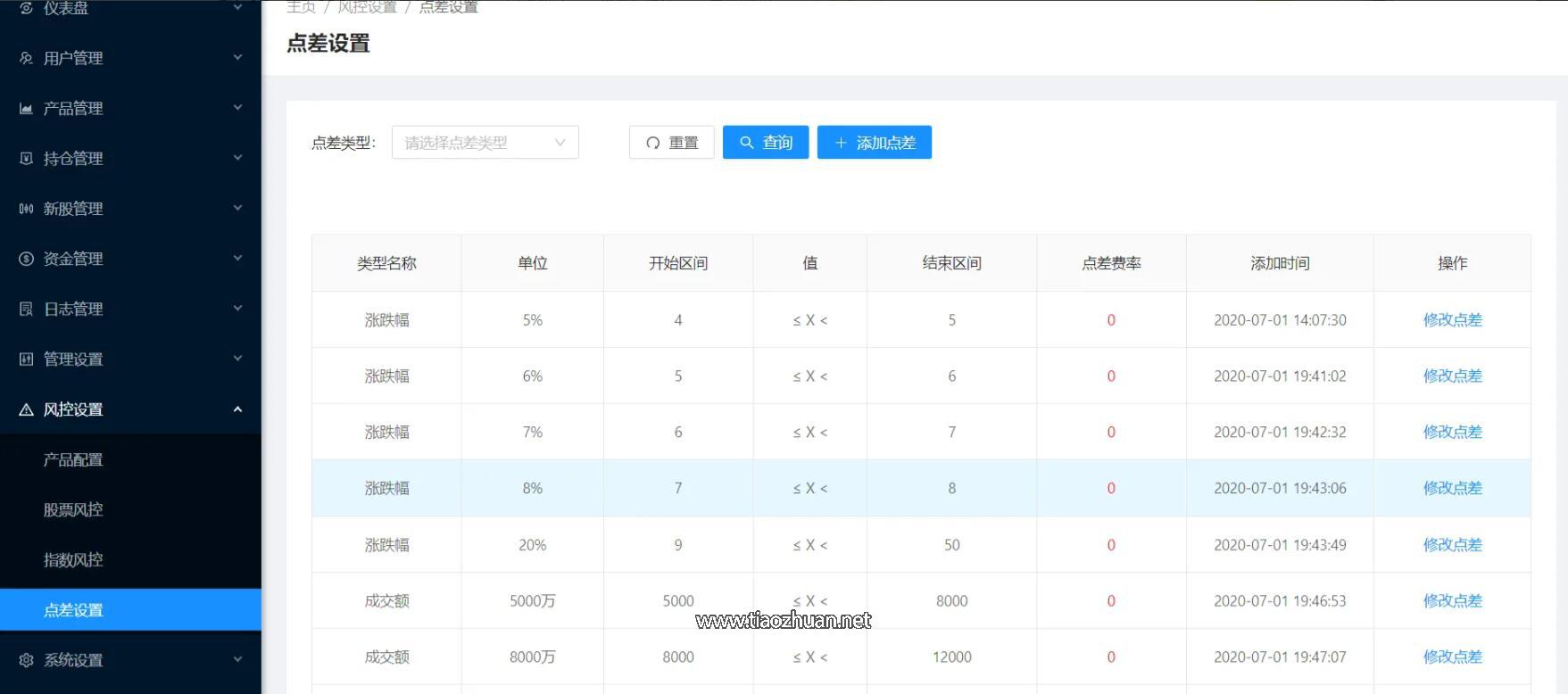
Task: Click the 添加点差 button
Action: click(x=875, y=143)
